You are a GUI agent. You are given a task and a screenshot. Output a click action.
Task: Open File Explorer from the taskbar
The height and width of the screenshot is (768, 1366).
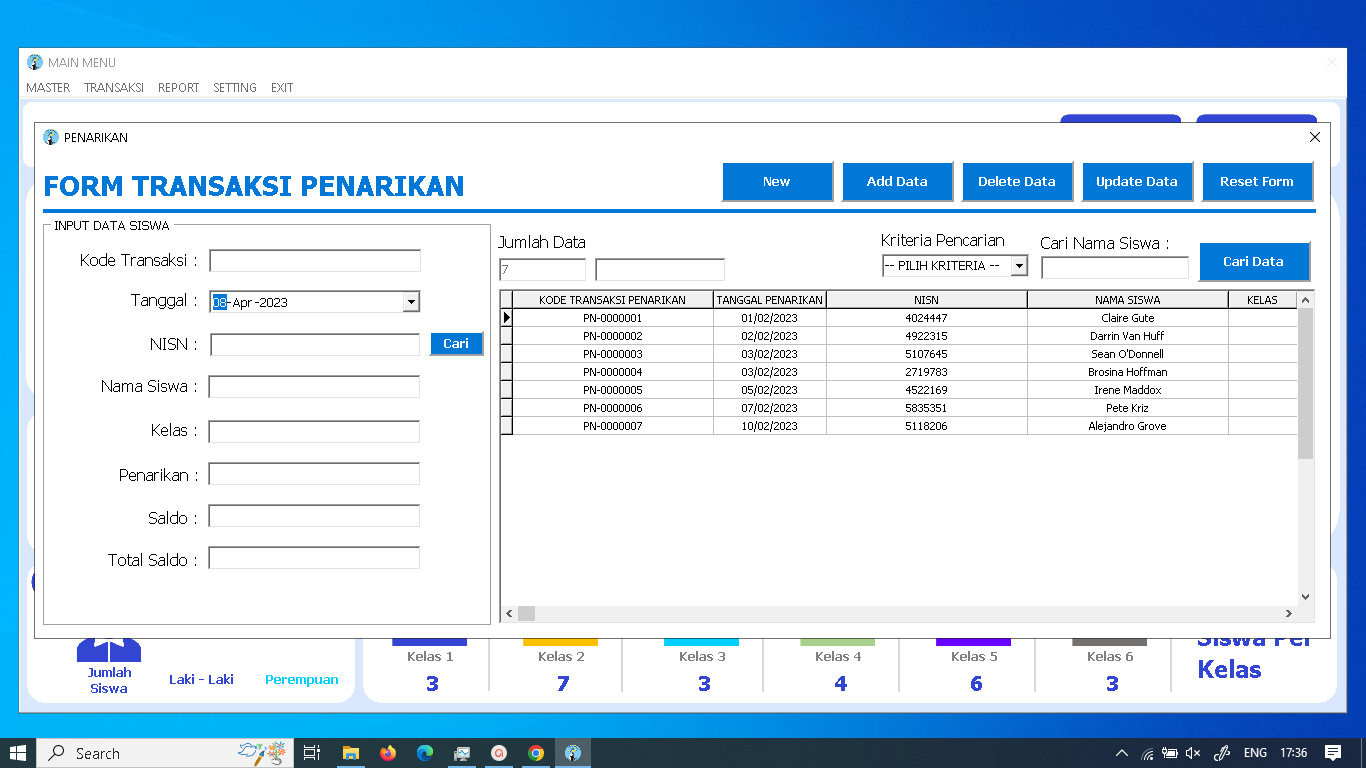351,753
